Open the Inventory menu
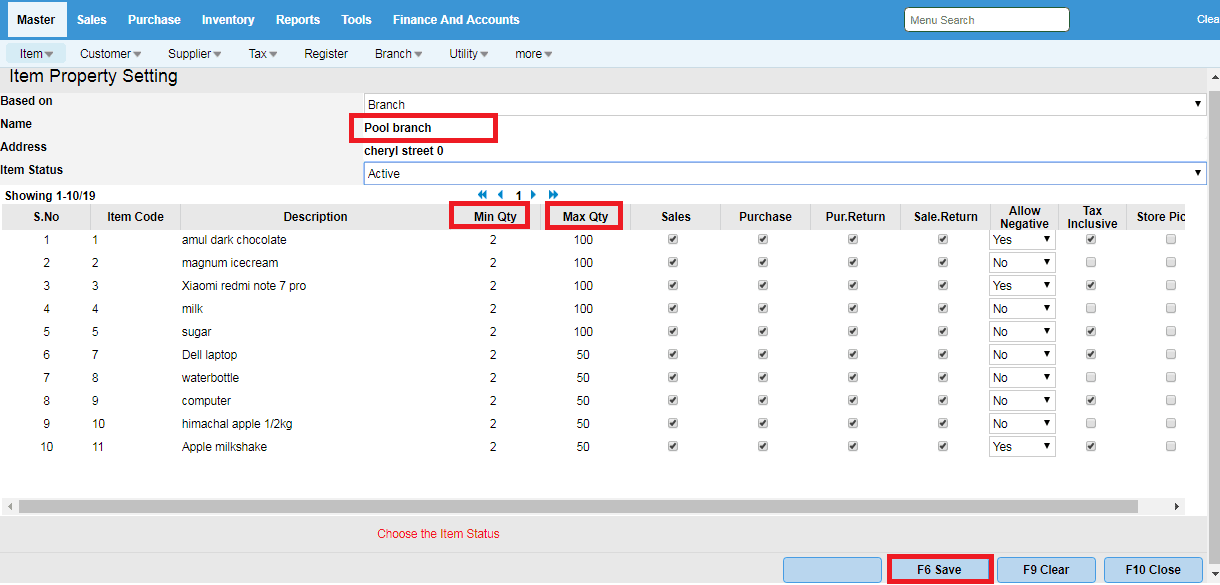 tap(228, 20)
